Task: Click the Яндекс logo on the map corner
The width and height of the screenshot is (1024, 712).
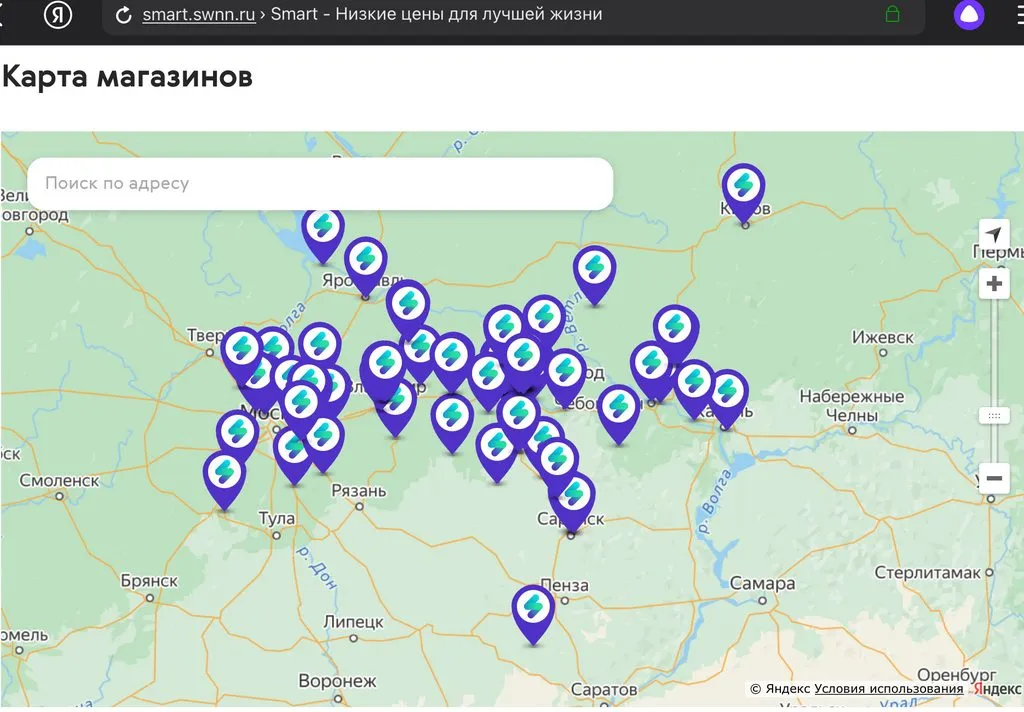Action: (x=996, y=689)
